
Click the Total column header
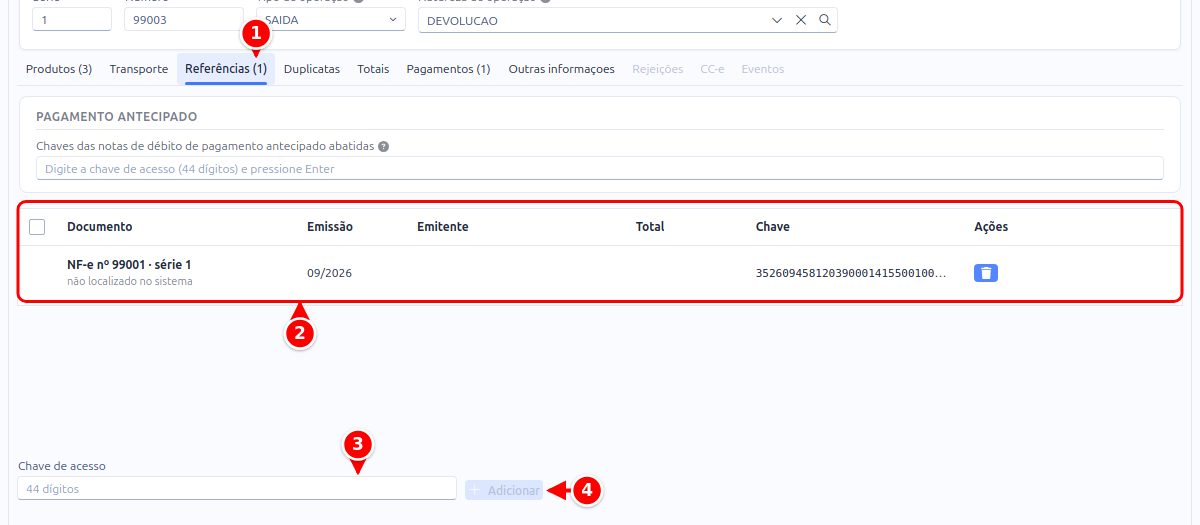650,227
